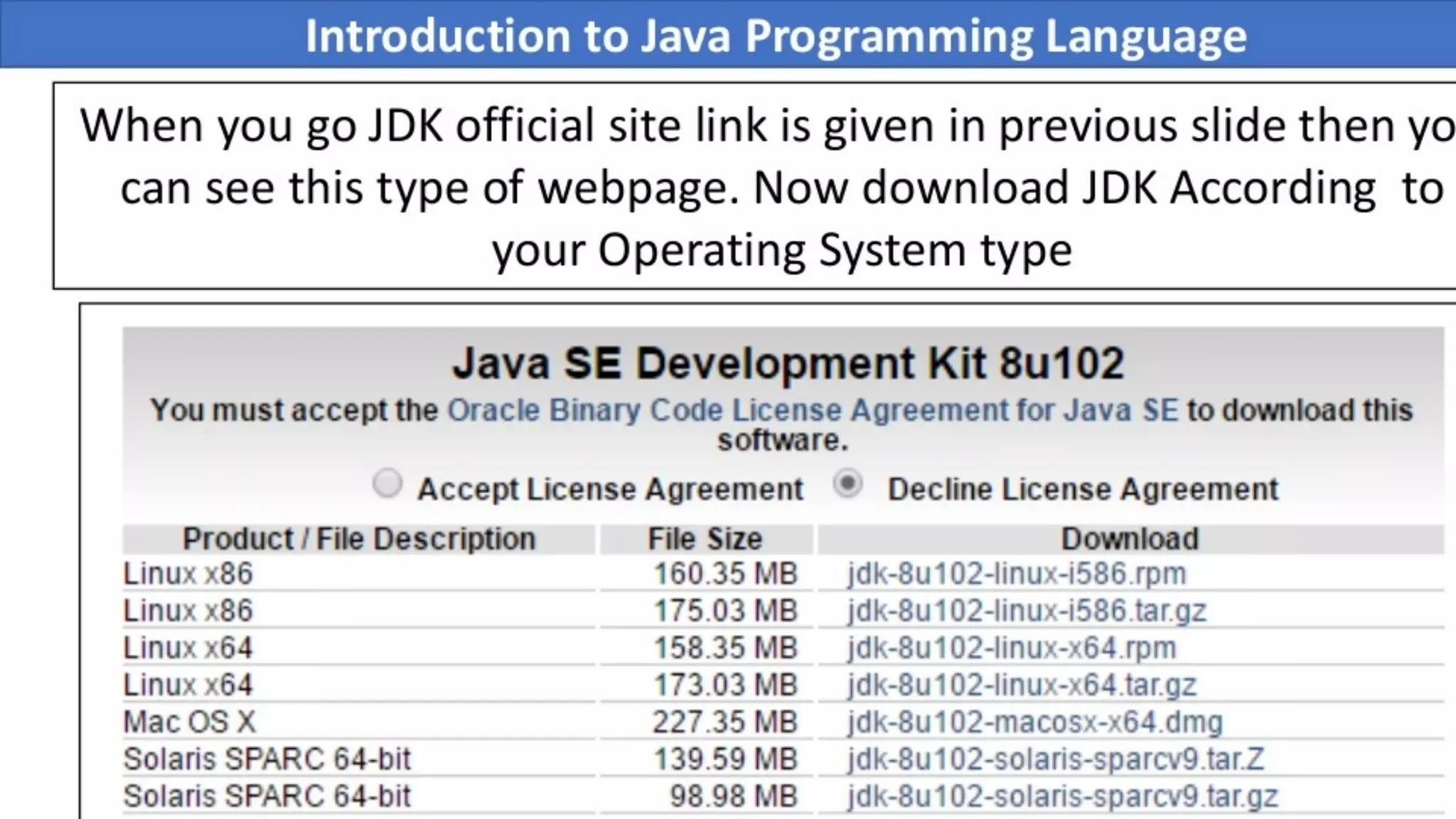This screenshot has height=819, width=1456.
Task: Download jdk-8u102-solaris-sparcv9.tar.gz file
Action: 1062,796
